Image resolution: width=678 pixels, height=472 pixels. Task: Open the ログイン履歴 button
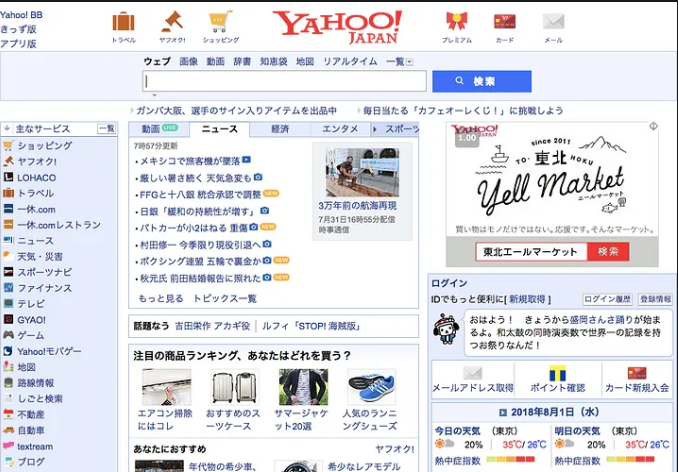(608, 299)
